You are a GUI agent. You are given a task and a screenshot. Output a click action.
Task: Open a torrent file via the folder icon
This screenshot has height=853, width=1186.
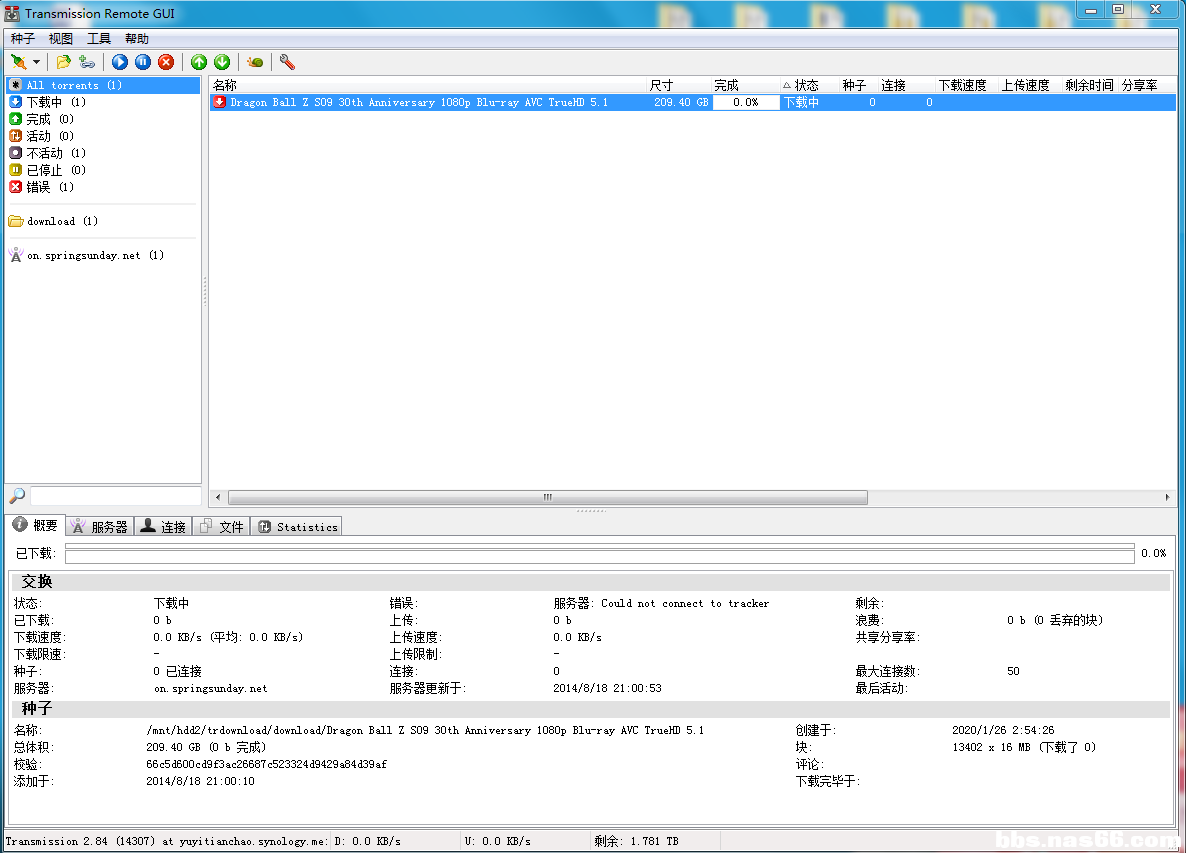click(62, 61)
